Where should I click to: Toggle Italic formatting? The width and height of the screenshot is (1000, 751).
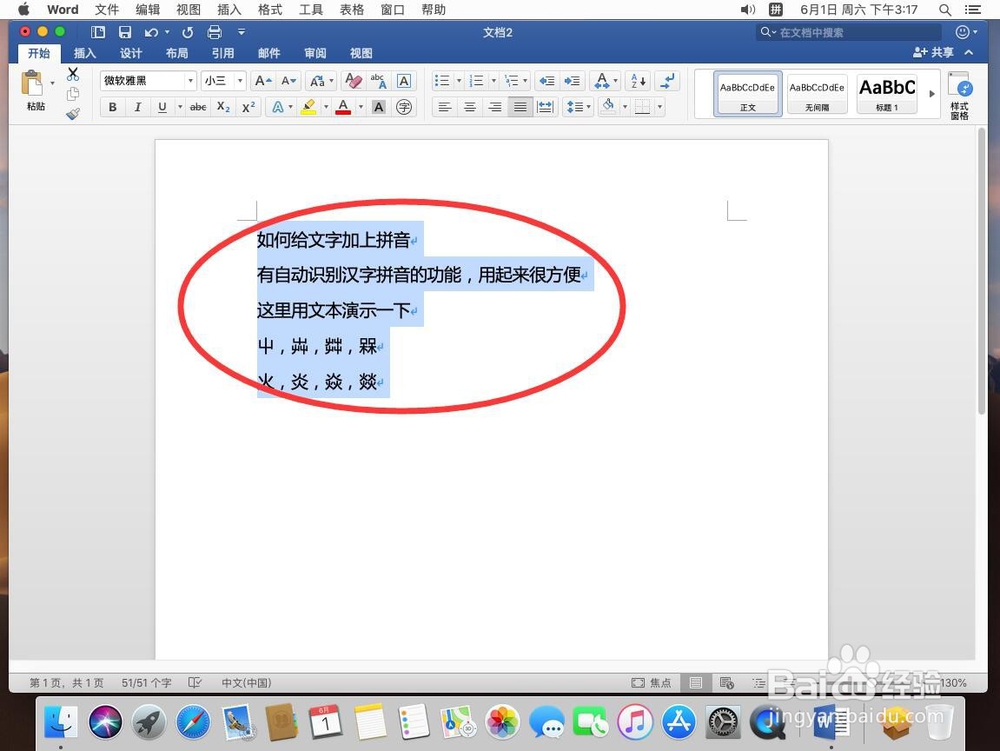138,107
